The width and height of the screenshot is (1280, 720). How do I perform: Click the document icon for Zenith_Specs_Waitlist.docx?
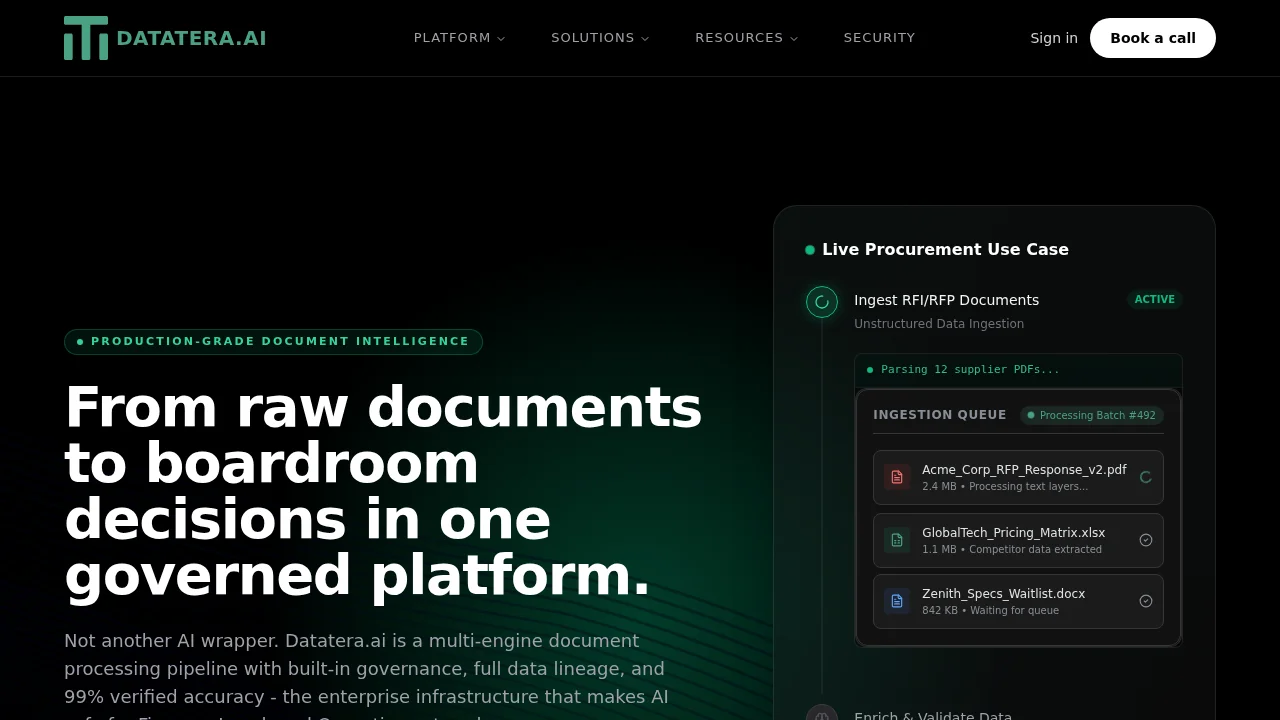pos(896,601)
